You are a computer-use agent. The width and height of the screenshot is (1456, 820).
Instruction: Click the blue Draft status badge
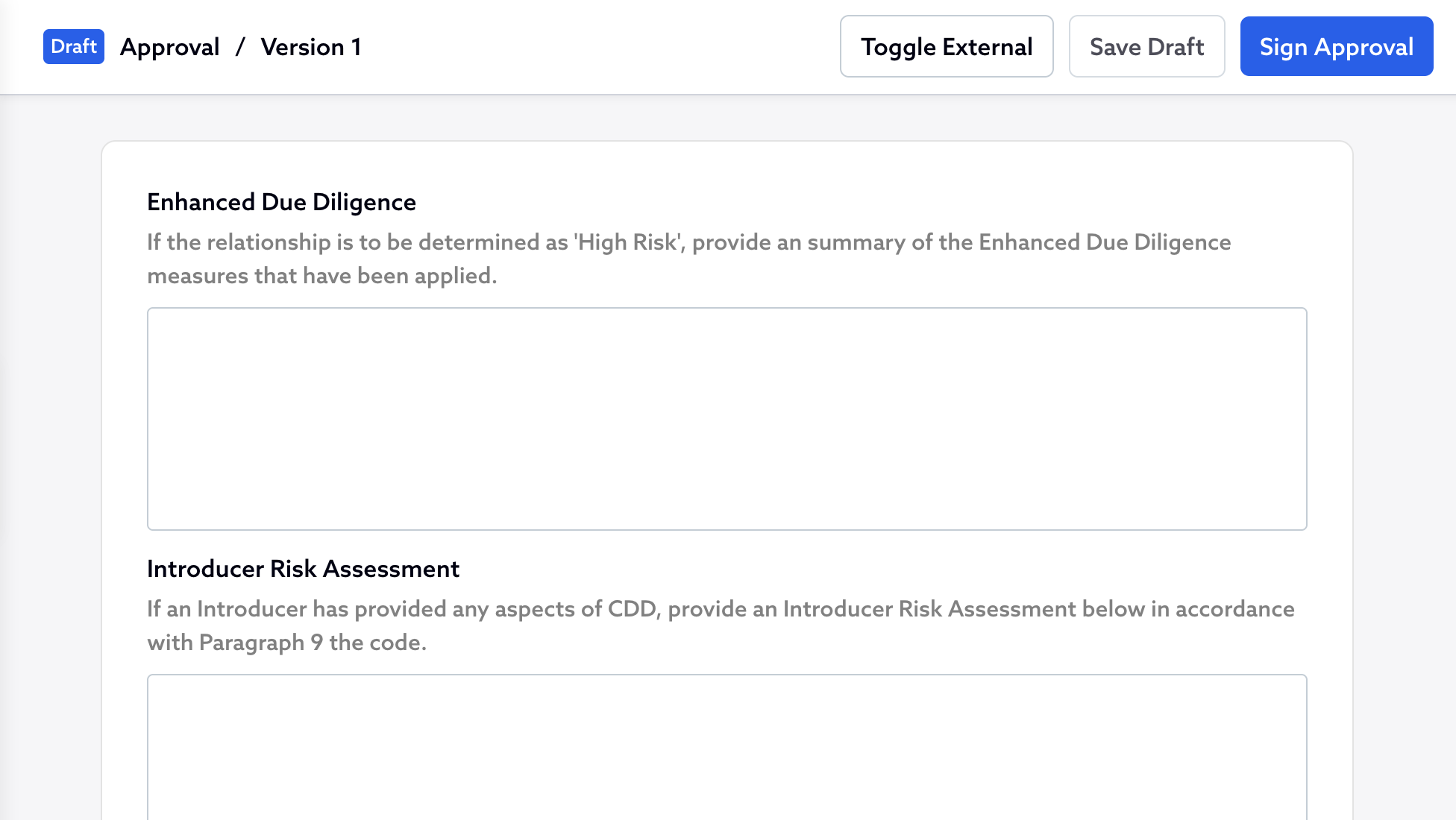[74, 47]
